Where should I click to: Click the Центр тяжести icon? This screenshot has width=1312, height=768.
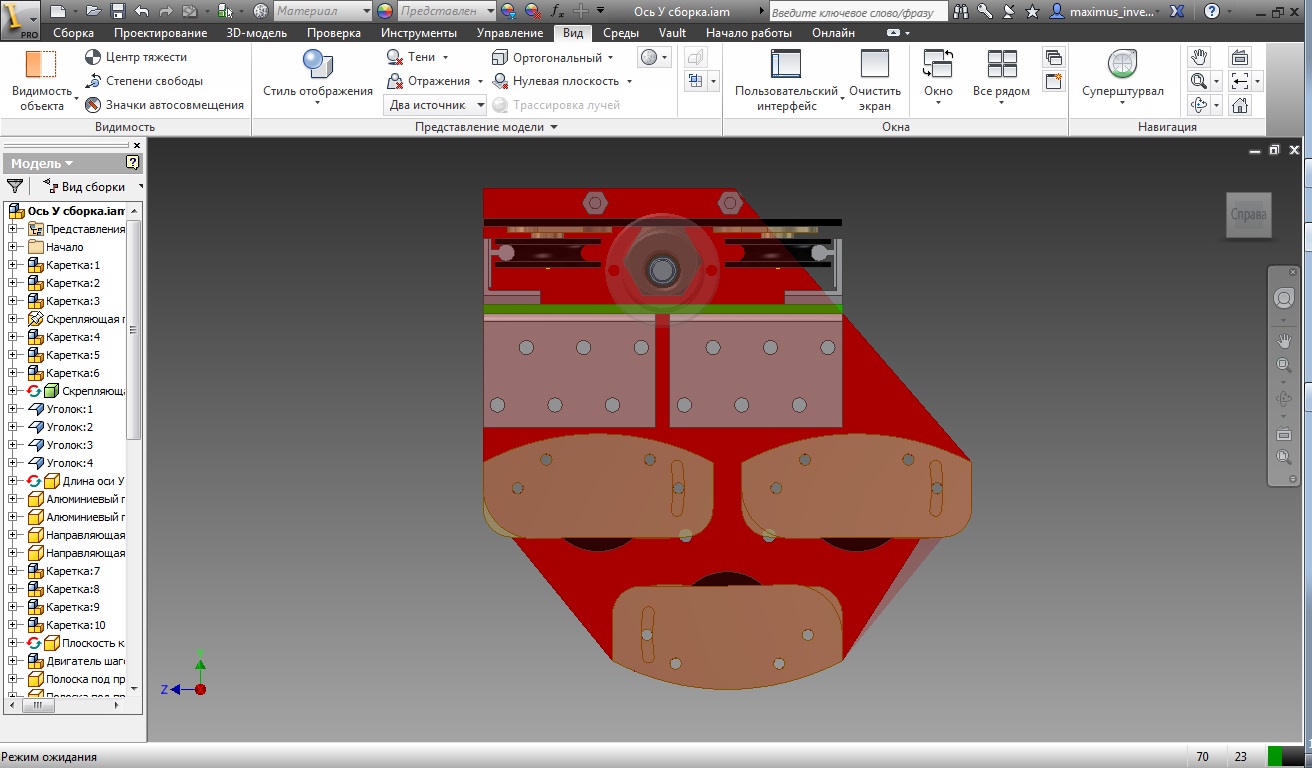(x=93, y=57)
